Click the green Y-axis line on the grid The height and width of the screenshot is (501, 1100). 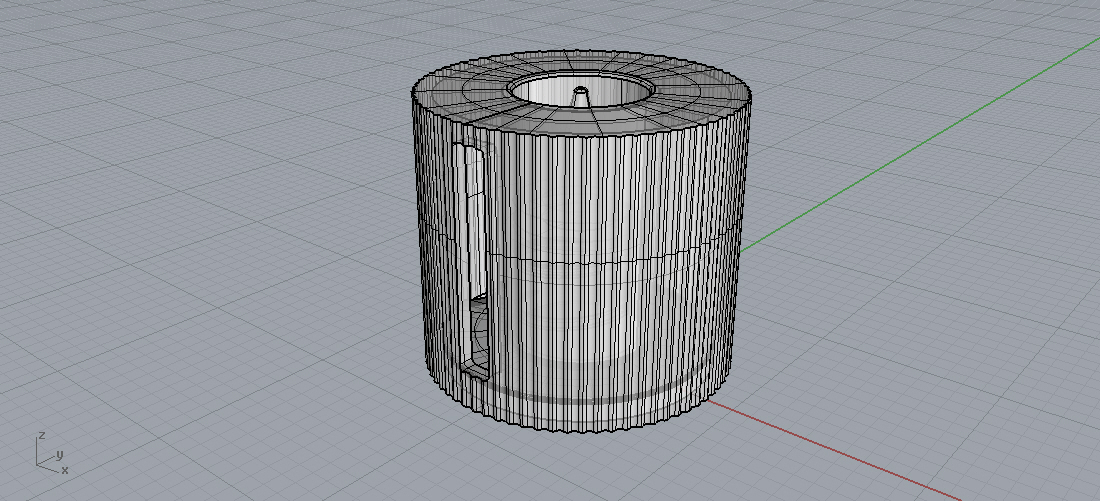919,143
